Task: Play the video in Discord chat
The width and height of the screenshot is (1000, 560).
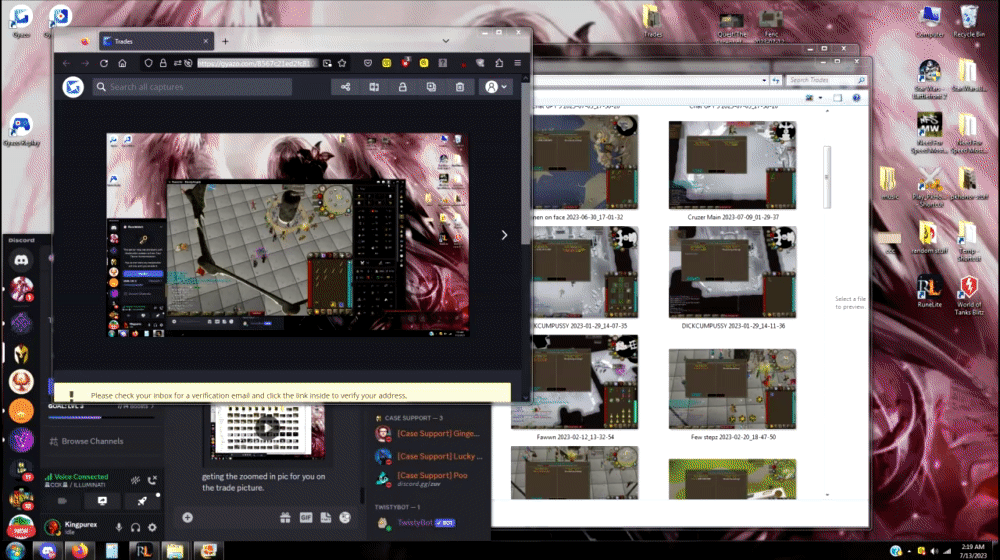Action: coord(267,427)
